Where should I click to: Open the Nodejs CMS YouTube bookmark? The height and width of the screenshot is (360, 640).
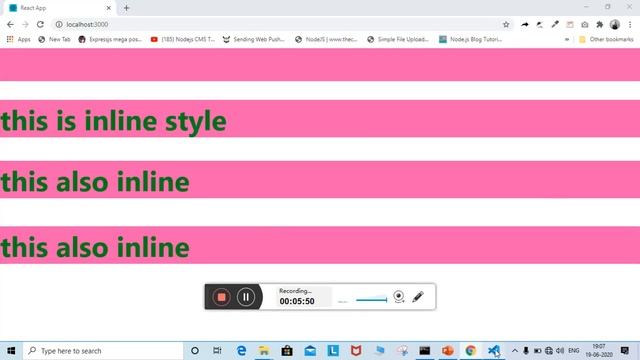[182, 39]
